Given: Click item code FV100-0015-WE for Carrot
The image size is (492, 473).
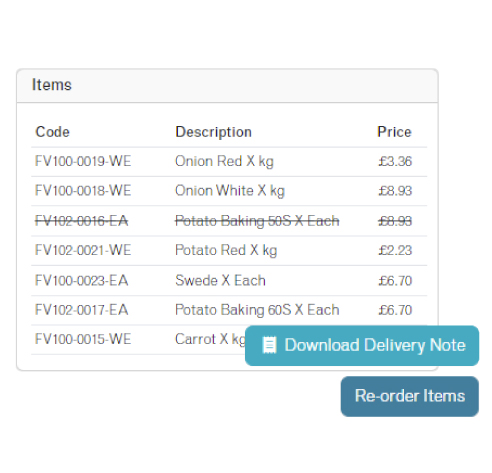Looking at the screenshot, I should click(83, 339).
